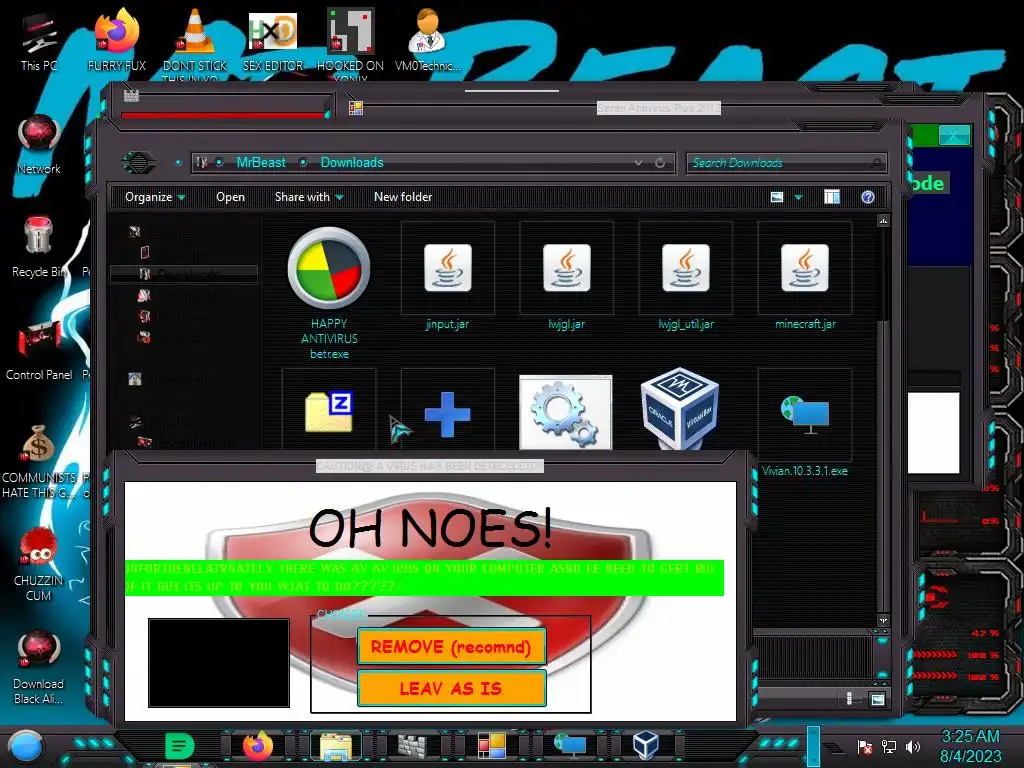Click the Show desktop bar on taskbar
Screen dimensions: 1024x768
coord(813,746)
